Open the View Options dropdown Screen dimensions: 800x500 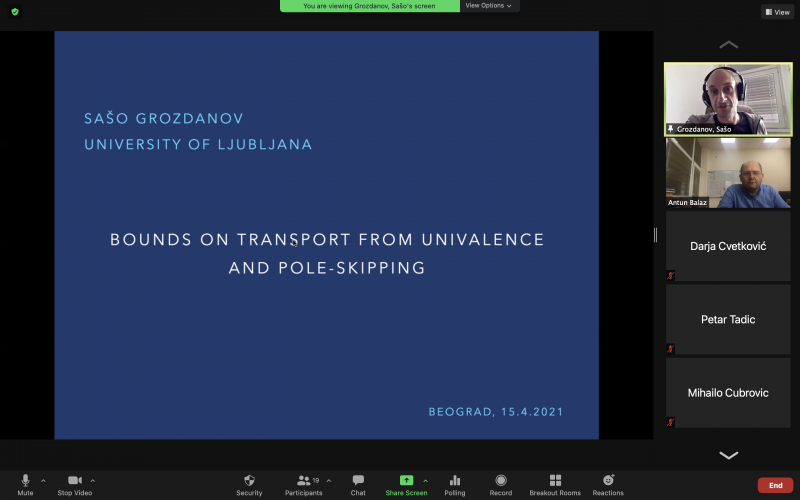click(x=489, y=6)
